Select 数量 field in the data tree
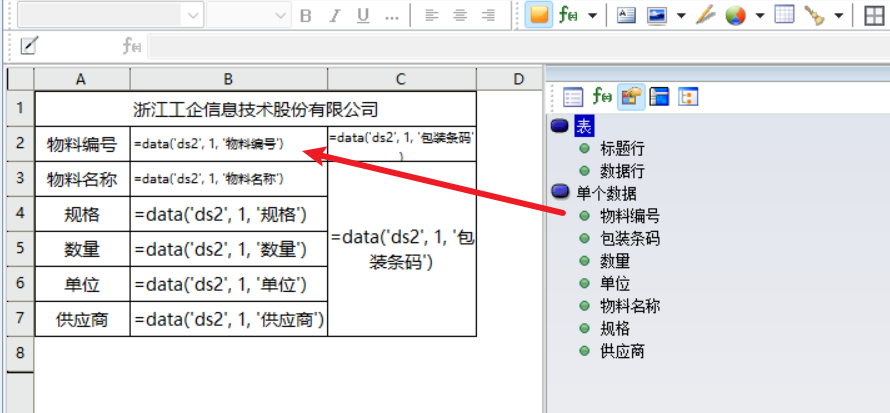 615,261
